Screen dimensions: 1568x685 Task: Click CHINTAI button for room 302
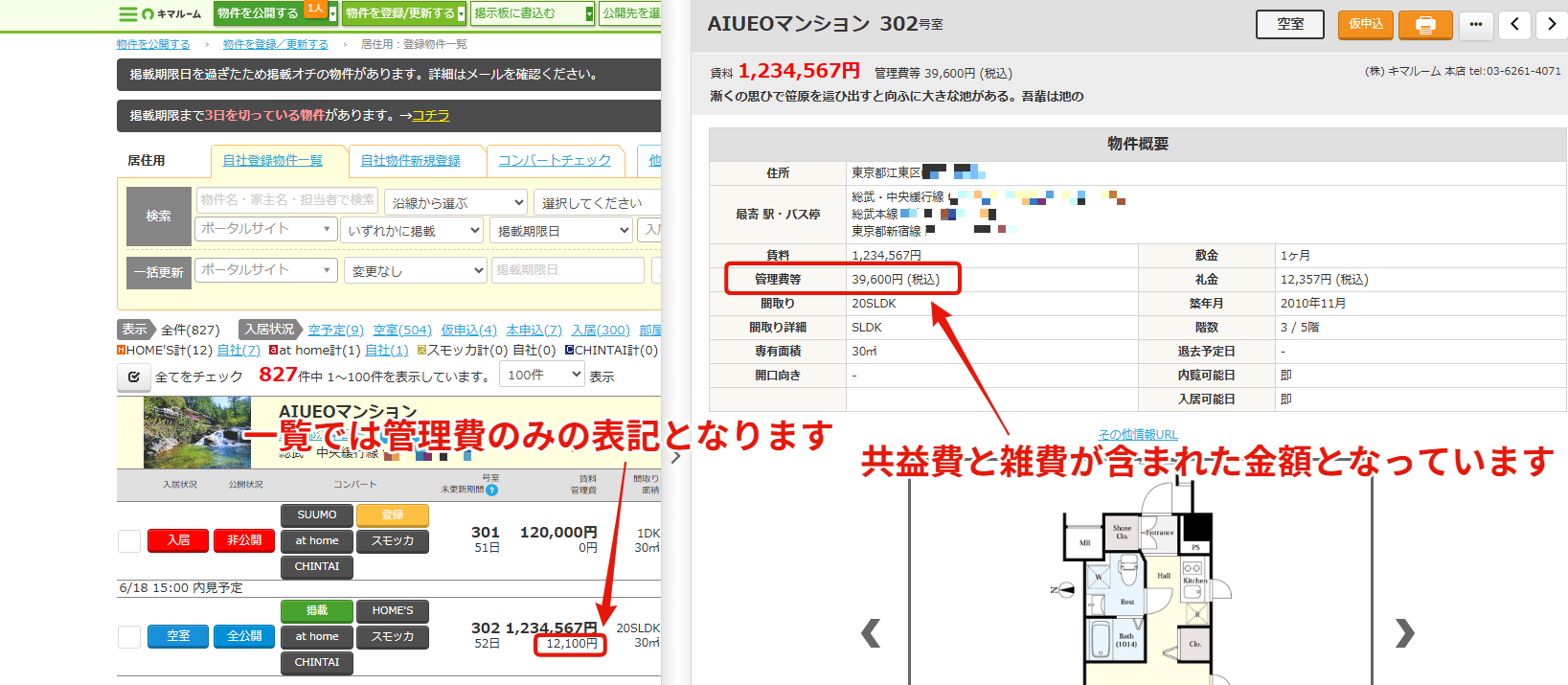[317, 663]
